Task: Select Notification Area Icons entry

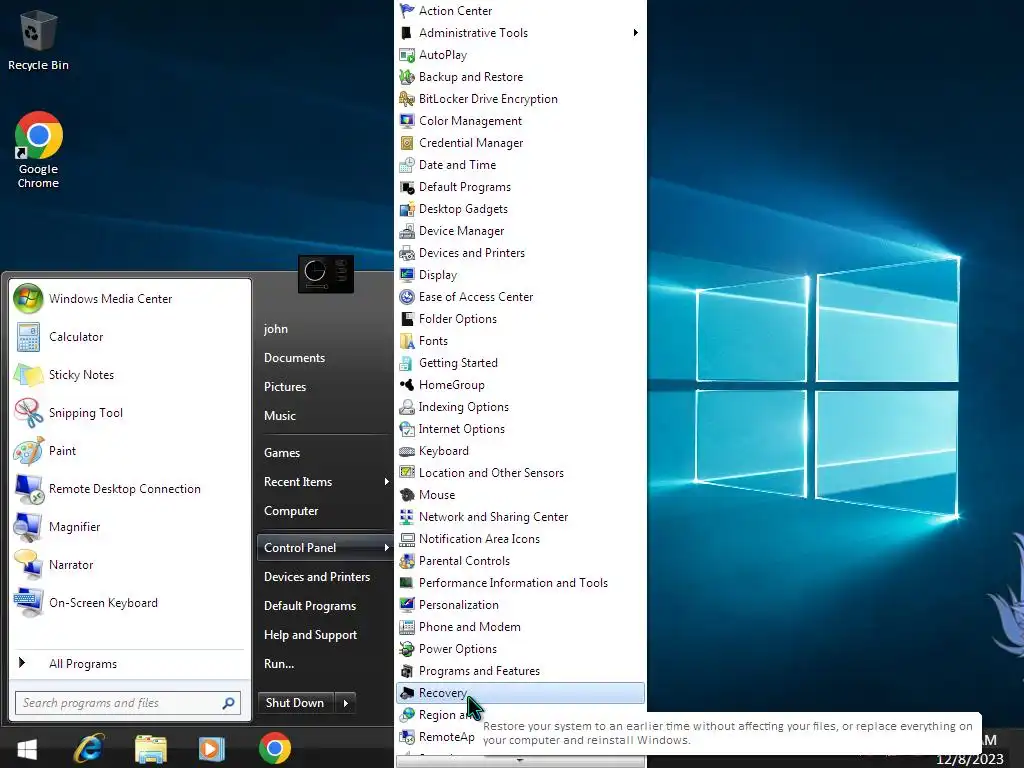Action: [x=520, y=539]
